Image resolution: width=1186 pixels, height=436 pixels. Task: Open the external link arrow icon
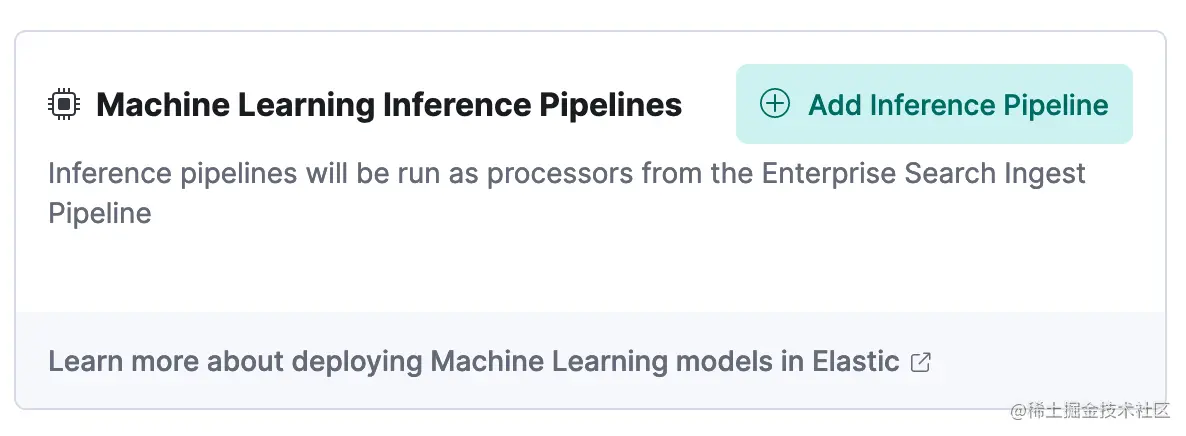pyautogui.click(x=921, y=363)
